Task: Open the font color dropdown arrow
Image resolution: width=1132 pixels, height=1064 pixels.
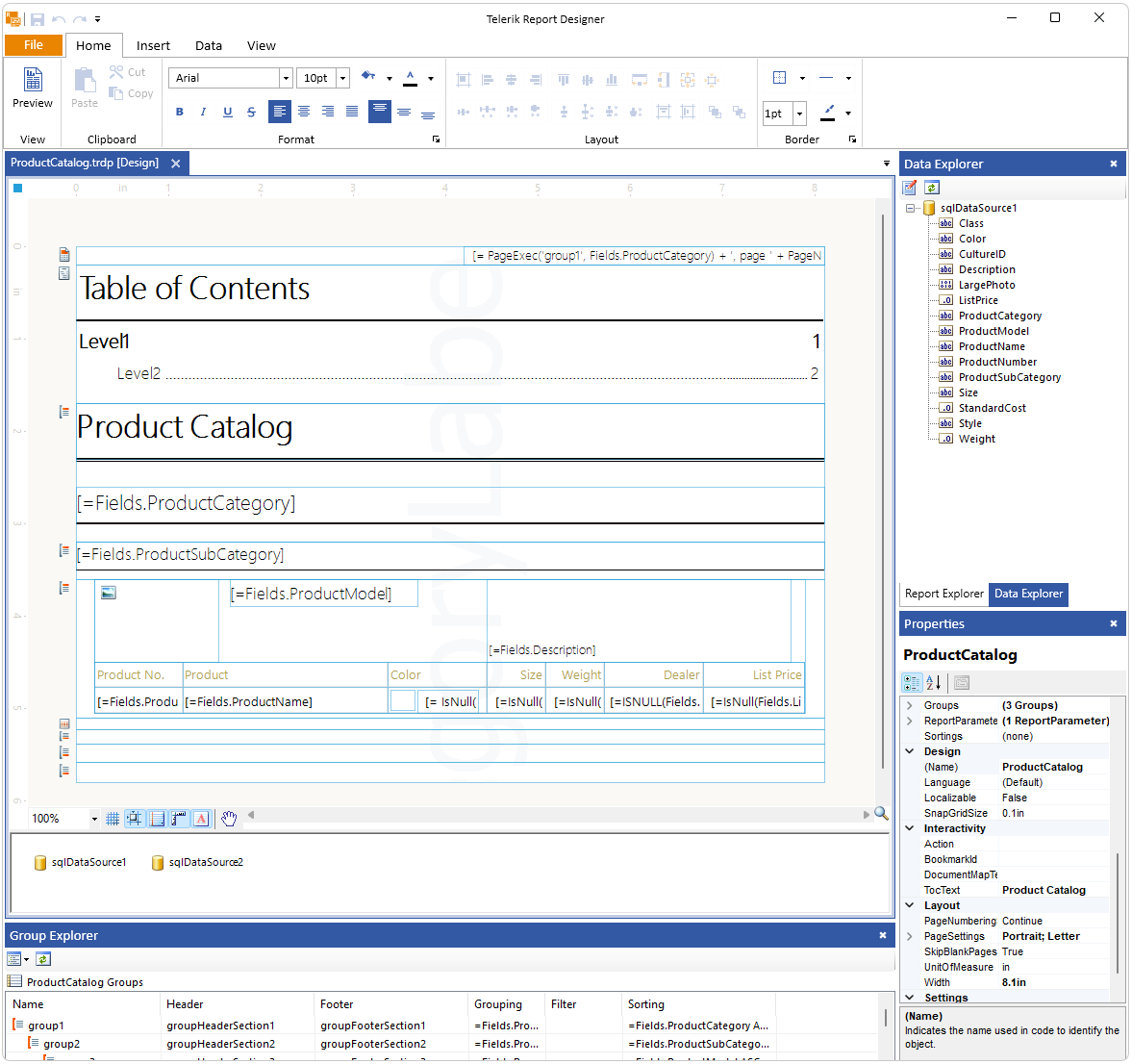Action: click(x=431, y=78)
